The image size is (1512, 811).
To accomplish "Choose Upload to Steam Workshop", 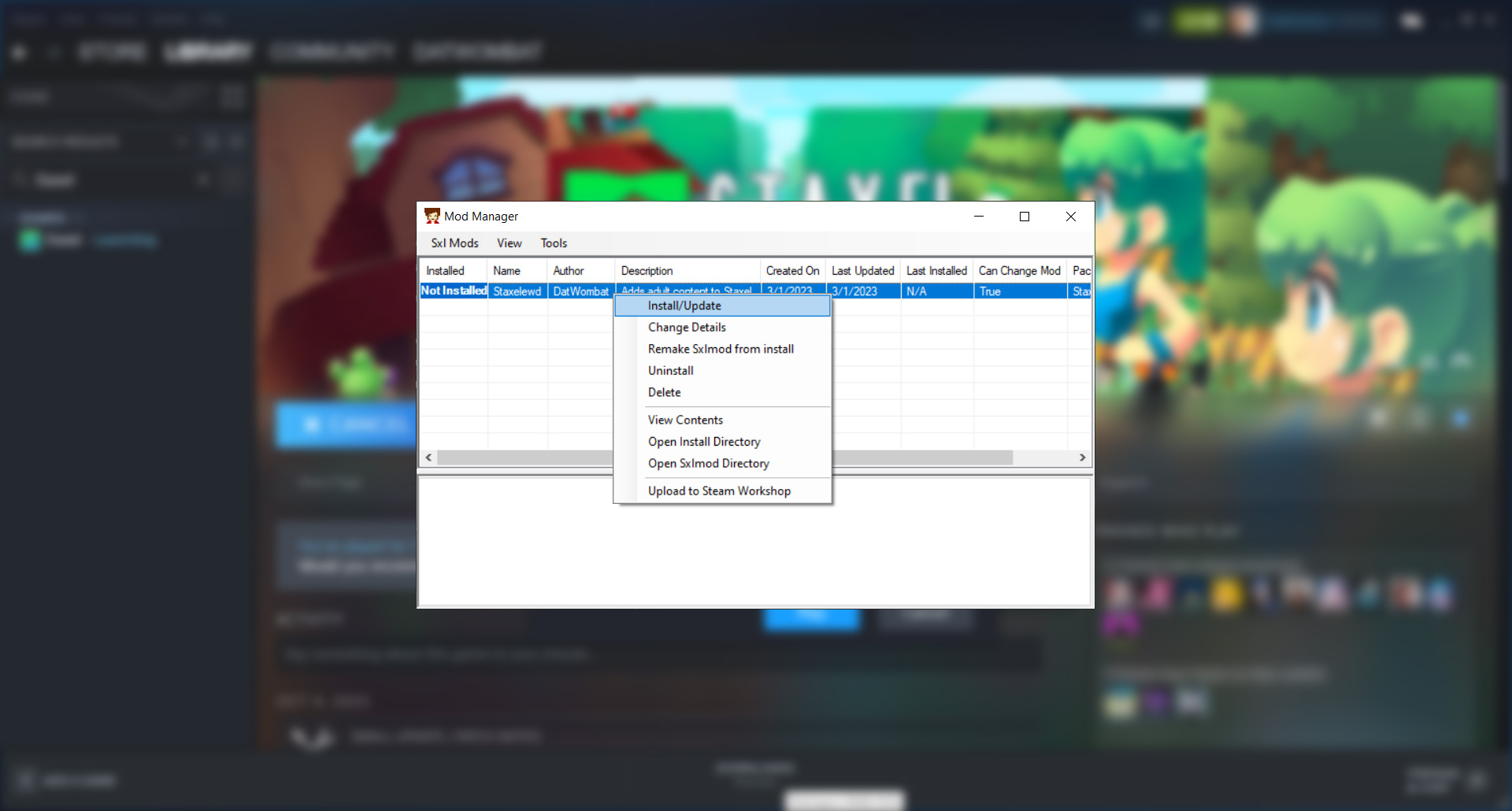I will (x=722, y=491).
